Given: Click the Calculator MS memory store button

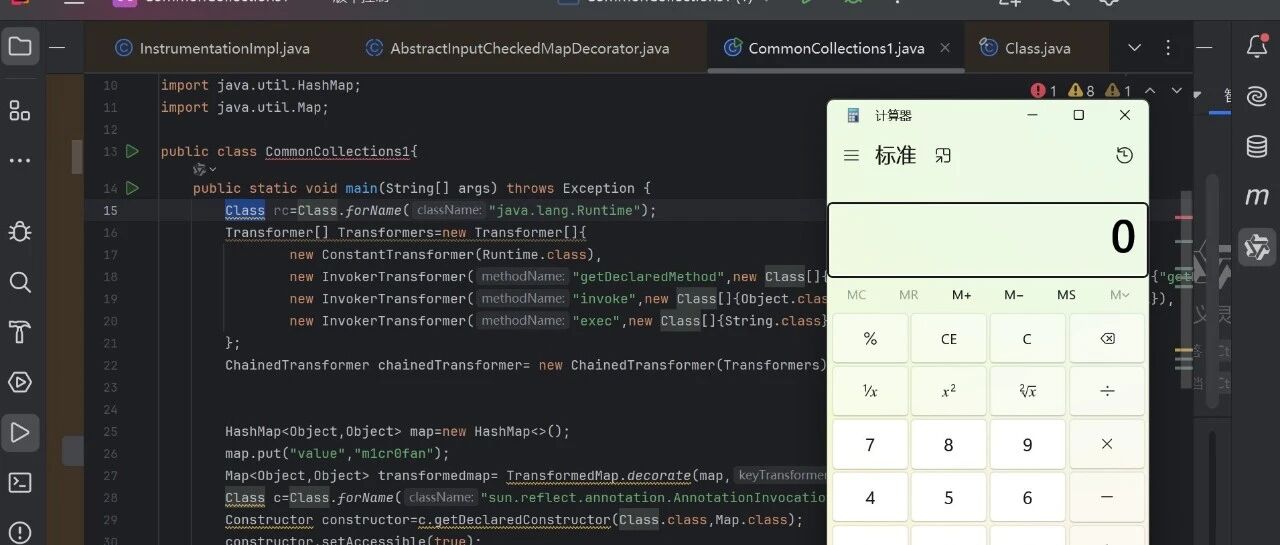Looking at the screenshot, I should pyautogui.click(x=1067, y=295).
